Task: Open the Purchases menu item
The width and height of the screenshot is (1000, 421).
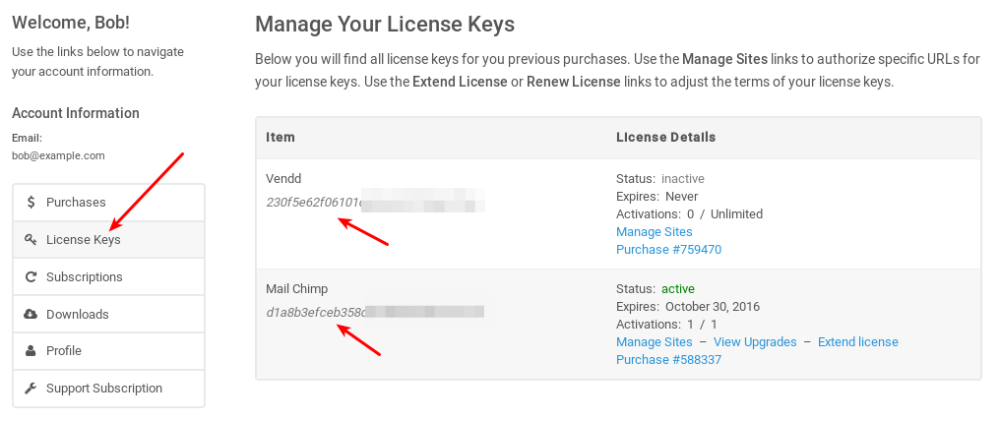Action: (x=76, y=203)
